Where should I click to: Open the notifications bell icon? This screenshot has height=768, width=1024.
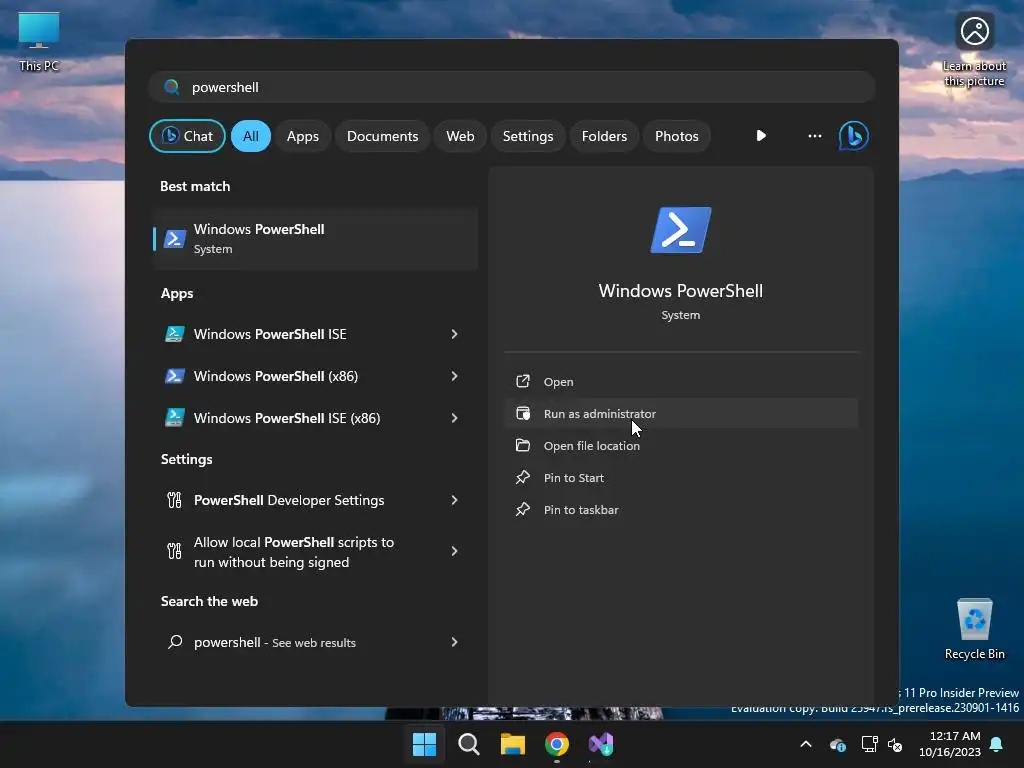[x=997, y=744]
